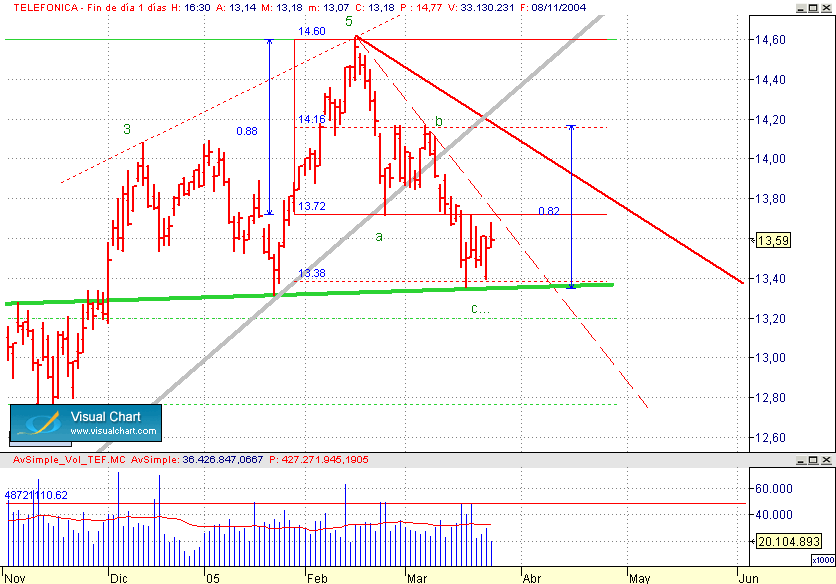Viewport: 836px width, 584px height.
Task: Select the 14.16 price annotation label
Action: tap(311, 119)
